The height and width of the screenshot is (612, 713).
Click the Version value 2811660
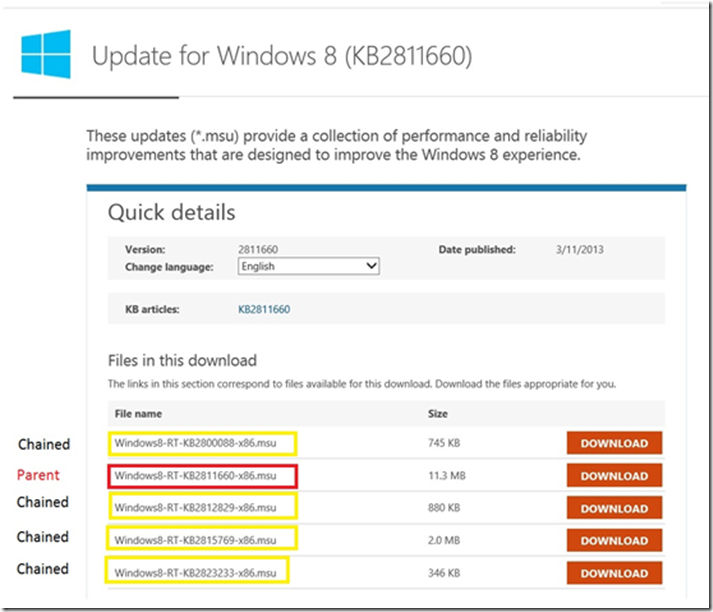(258, 249)
